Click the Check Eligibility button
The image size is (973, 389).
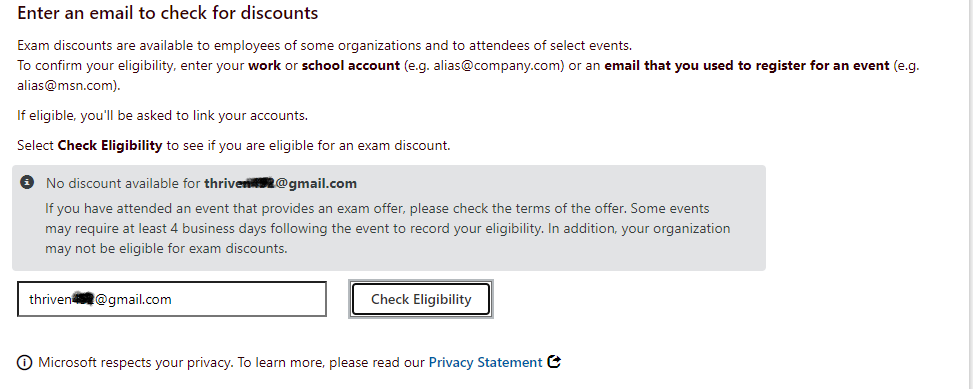point(421,299)
